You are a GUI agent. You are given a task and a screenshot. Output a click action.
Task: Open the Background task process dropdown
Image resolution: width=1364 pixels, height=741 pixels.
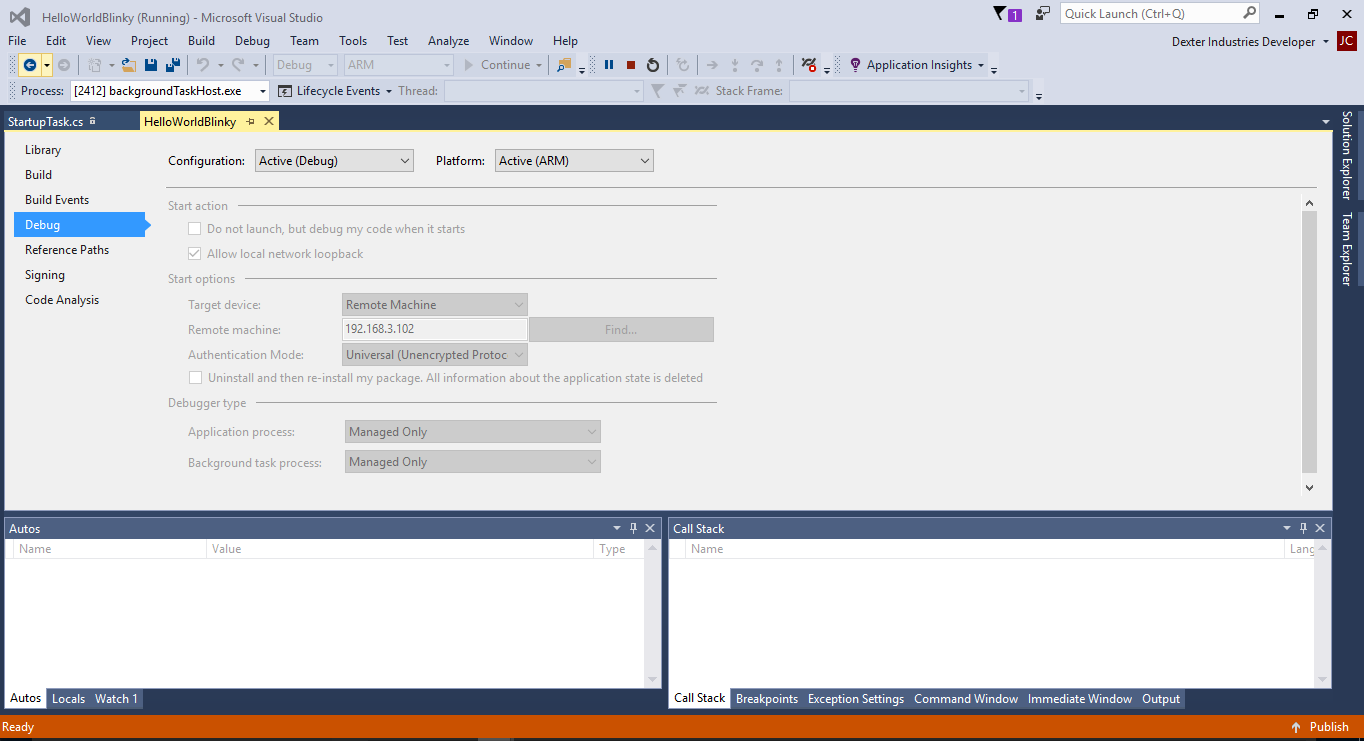473,462
